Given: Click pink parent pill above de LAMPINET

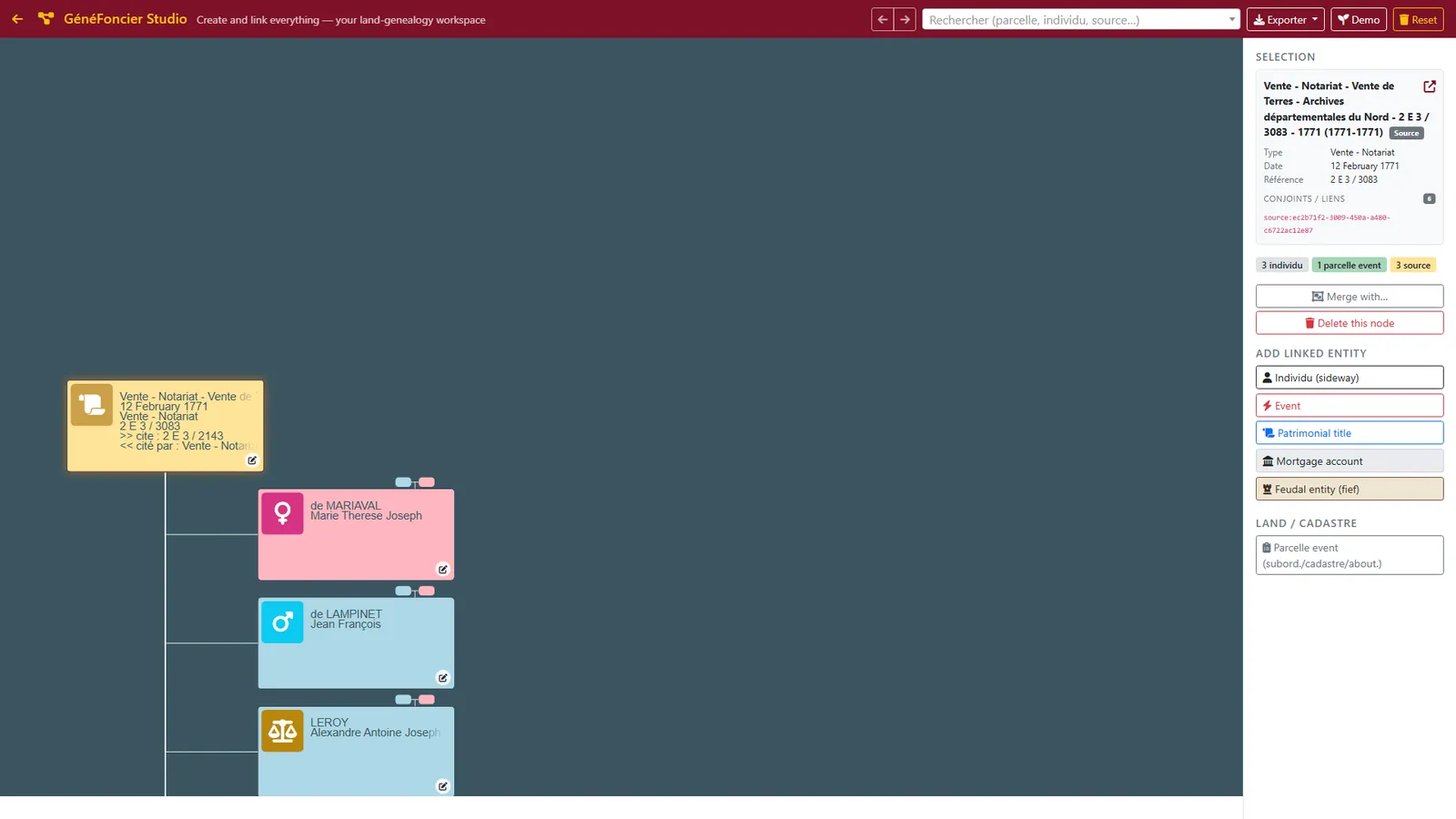Looking at the screenshot, I should pos(427,591).
